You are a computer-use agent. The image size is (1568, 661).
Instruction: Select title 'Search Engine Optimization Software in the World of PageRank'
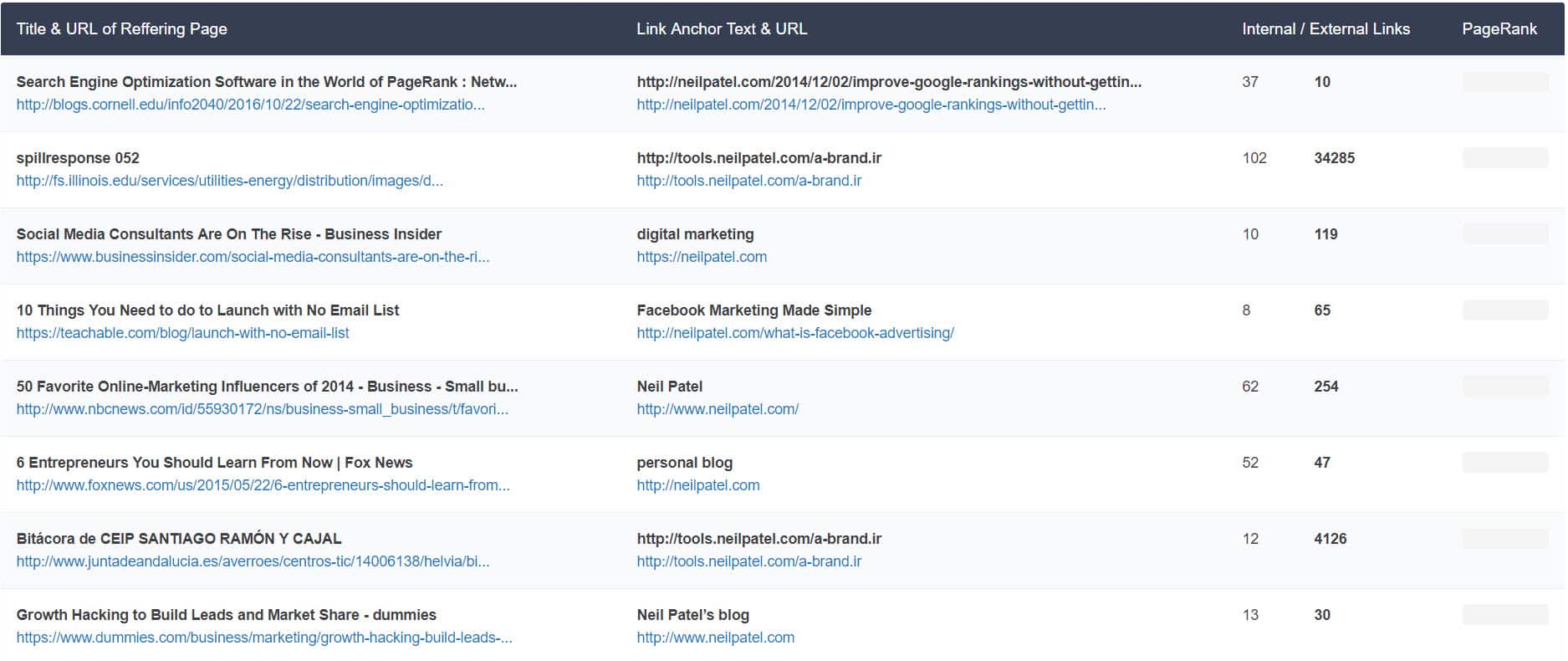(x=267, y=82)
